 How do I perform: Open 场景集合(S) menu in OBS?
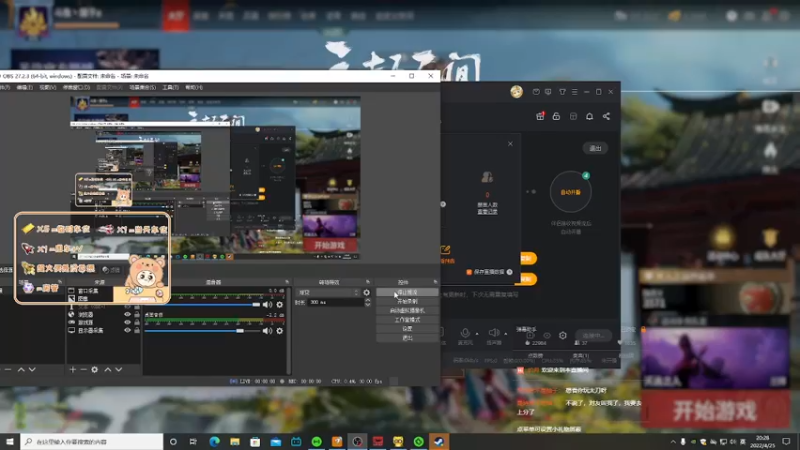[x=142, y=87]
